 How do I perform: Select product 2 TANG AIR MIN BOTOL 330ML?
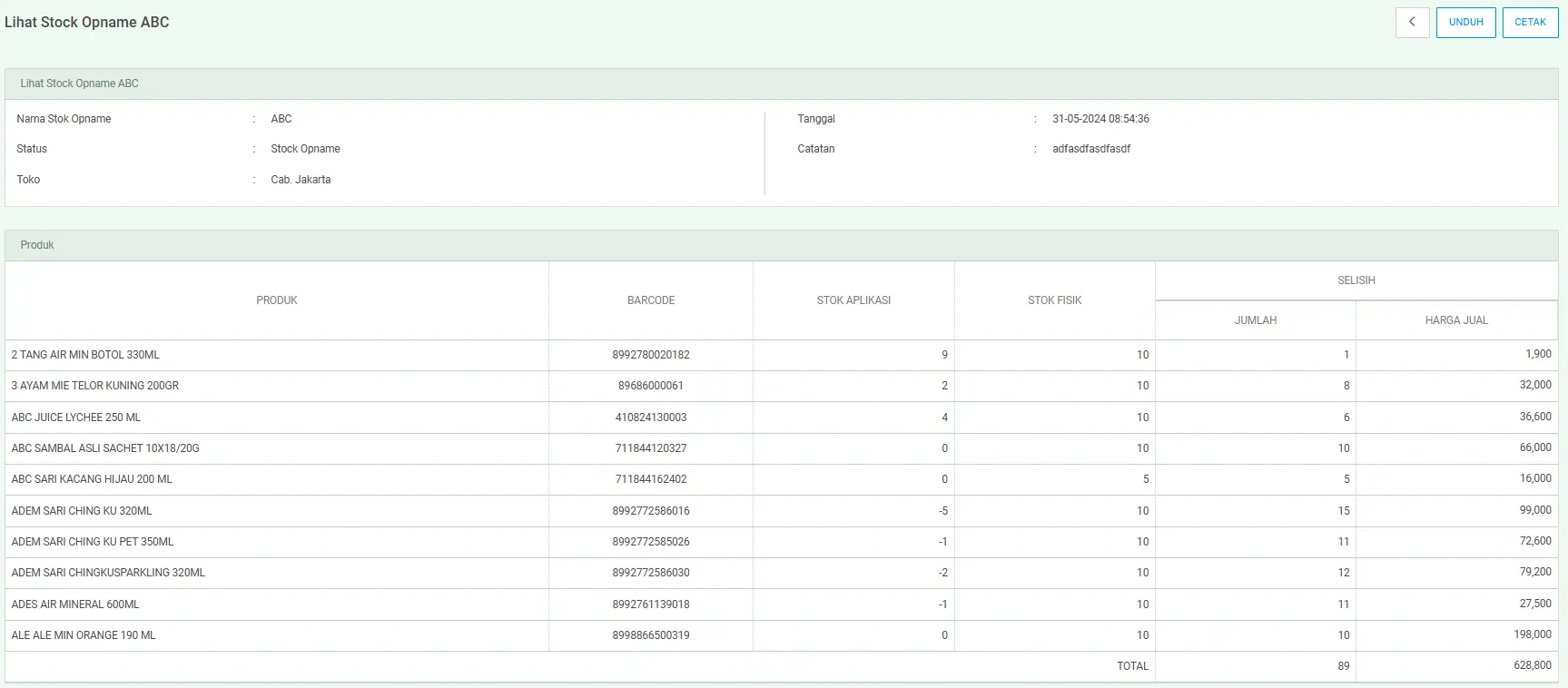[x=85, y=355]
